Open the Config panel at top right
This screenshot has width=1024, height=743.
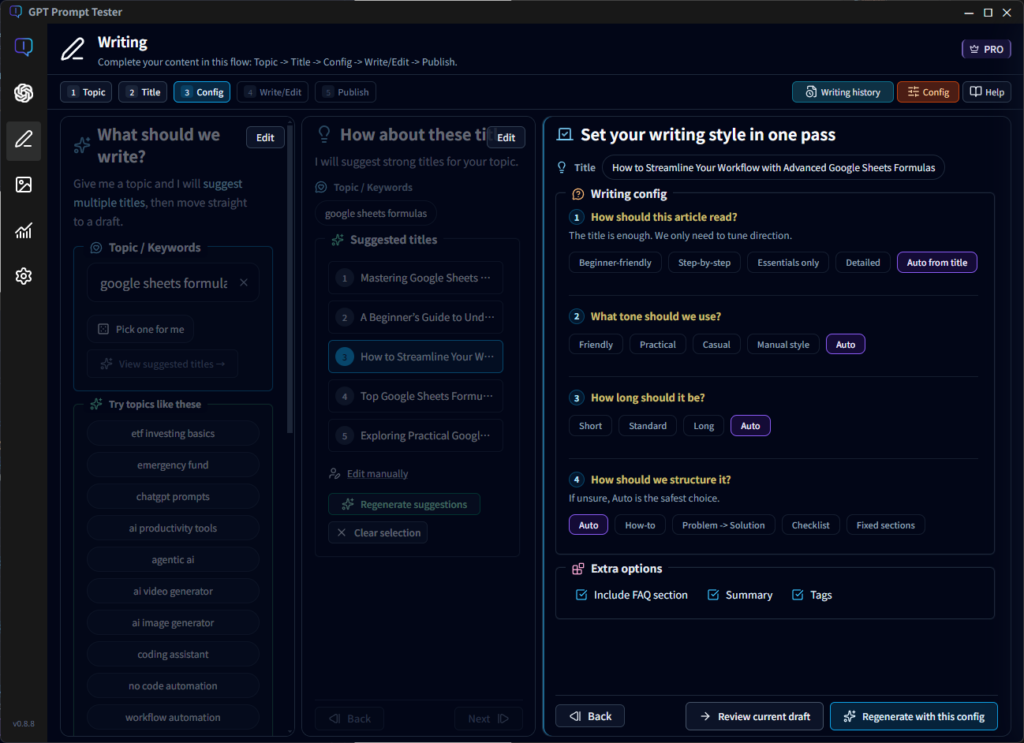(928, 91)
